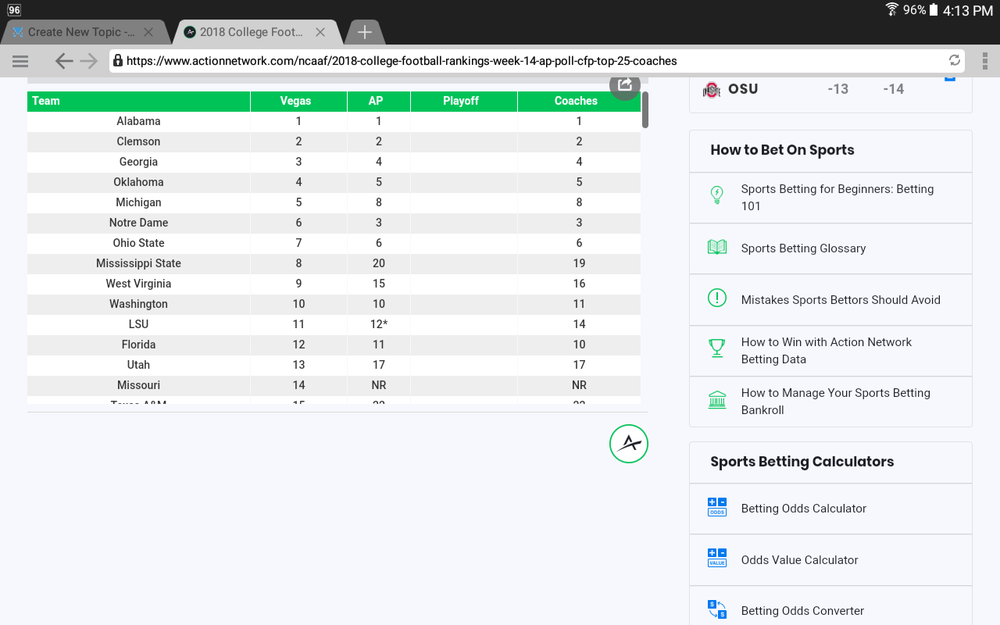The width and height of the screenshot is (1000, 625).
Task: Click the Betting Odds Converter icon
Action: pos(717,609)
